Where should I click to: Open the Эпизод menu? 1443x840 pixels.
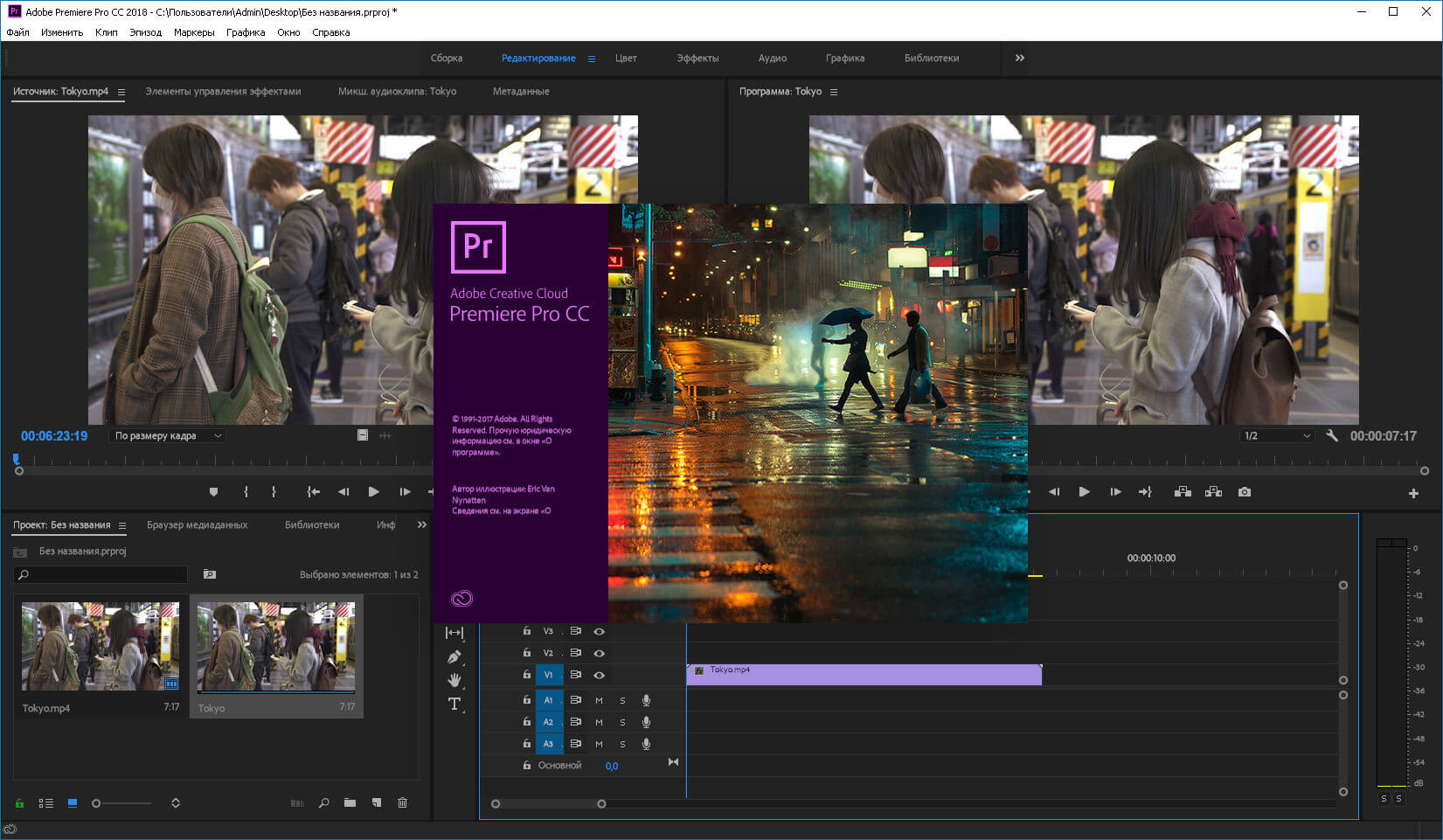[145, 32]
